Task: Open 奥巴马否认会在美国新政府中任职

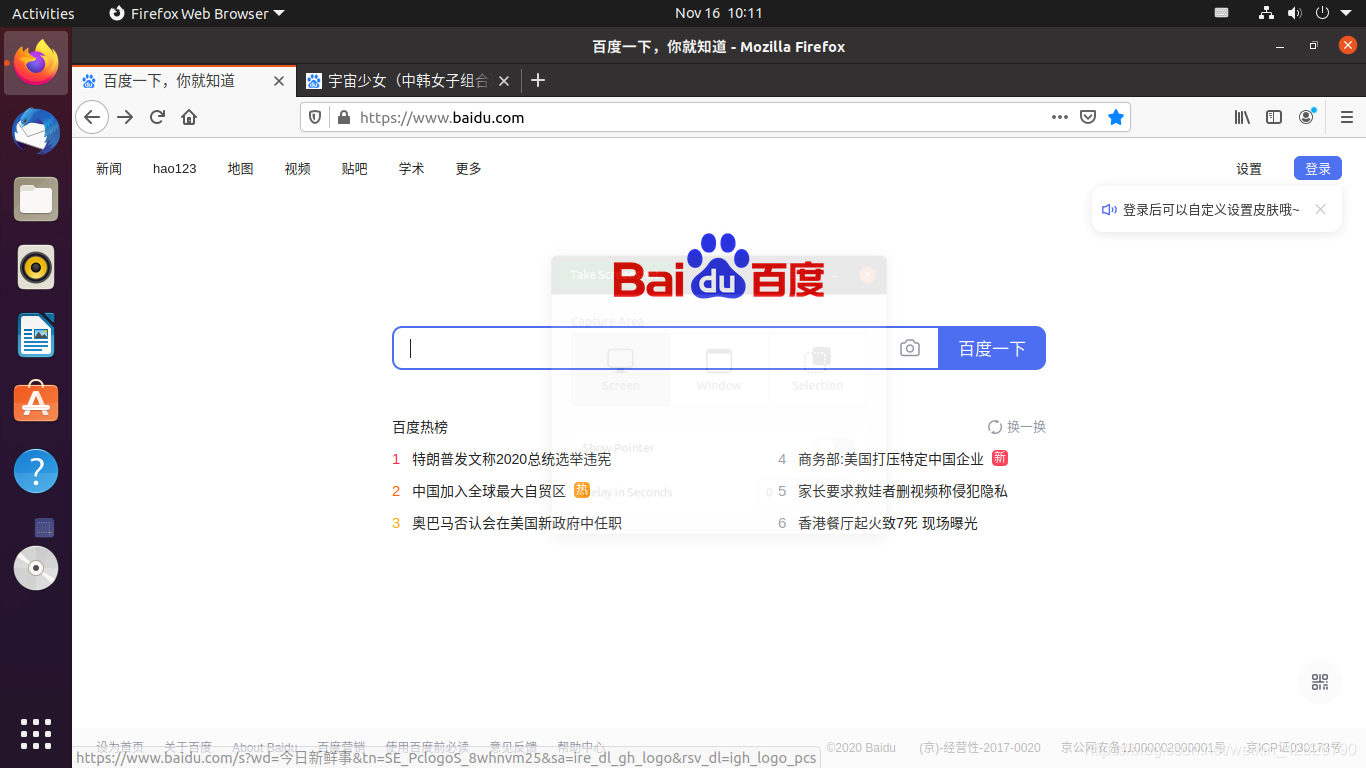Action: point(517,523)
